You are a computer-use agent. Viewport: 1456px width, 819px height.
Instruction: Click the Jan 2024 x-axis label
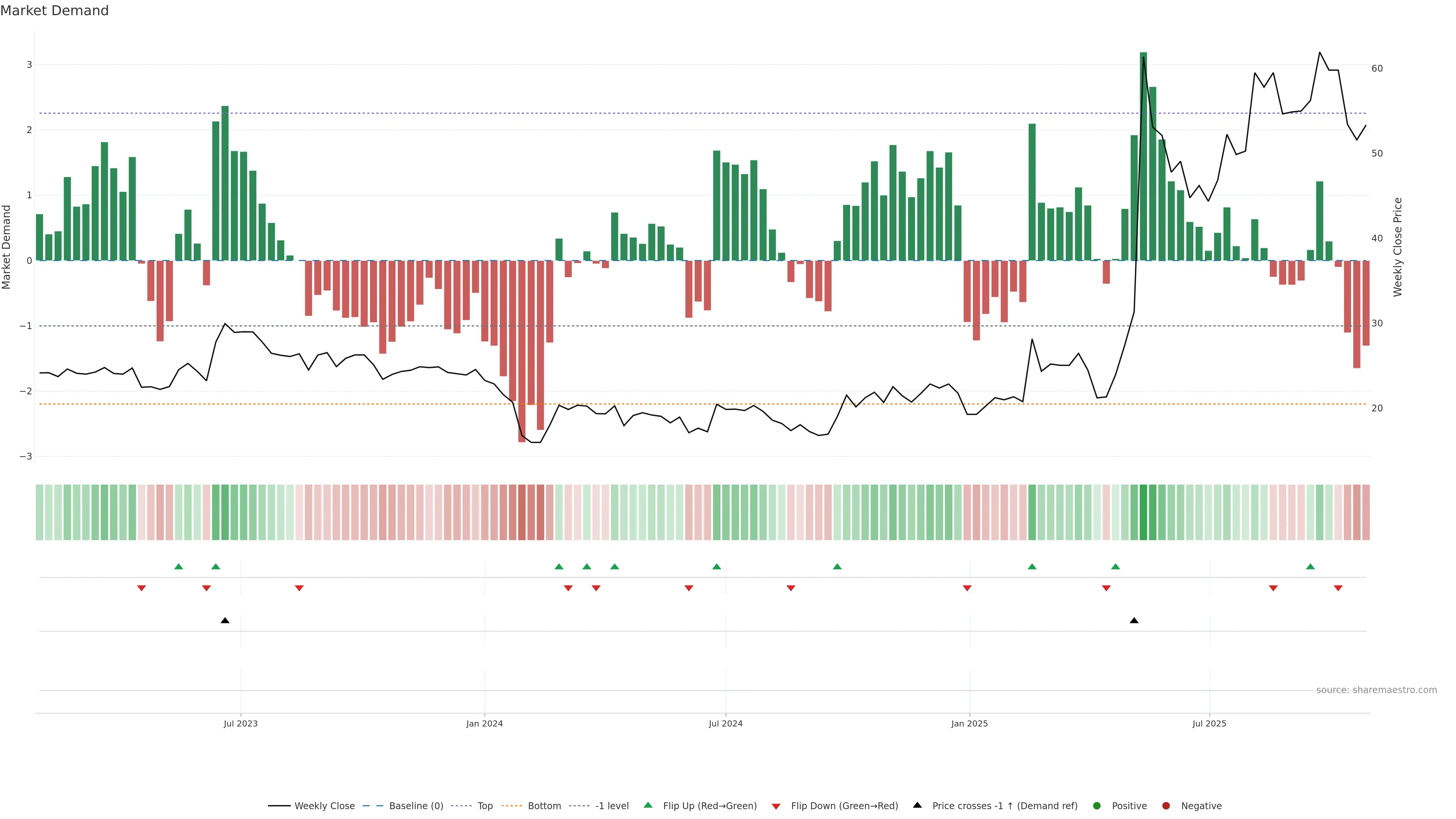(485, 724)
